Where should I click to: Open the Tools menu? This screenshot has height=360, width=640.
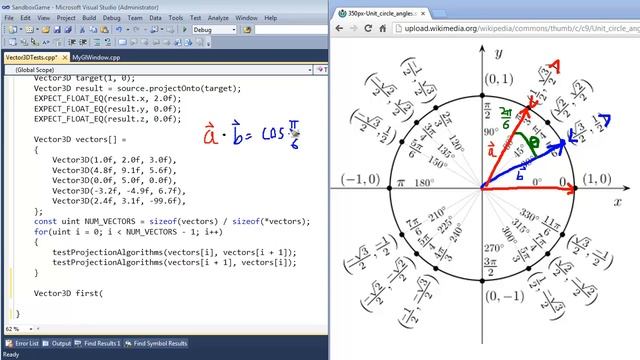tap(176, 18)
